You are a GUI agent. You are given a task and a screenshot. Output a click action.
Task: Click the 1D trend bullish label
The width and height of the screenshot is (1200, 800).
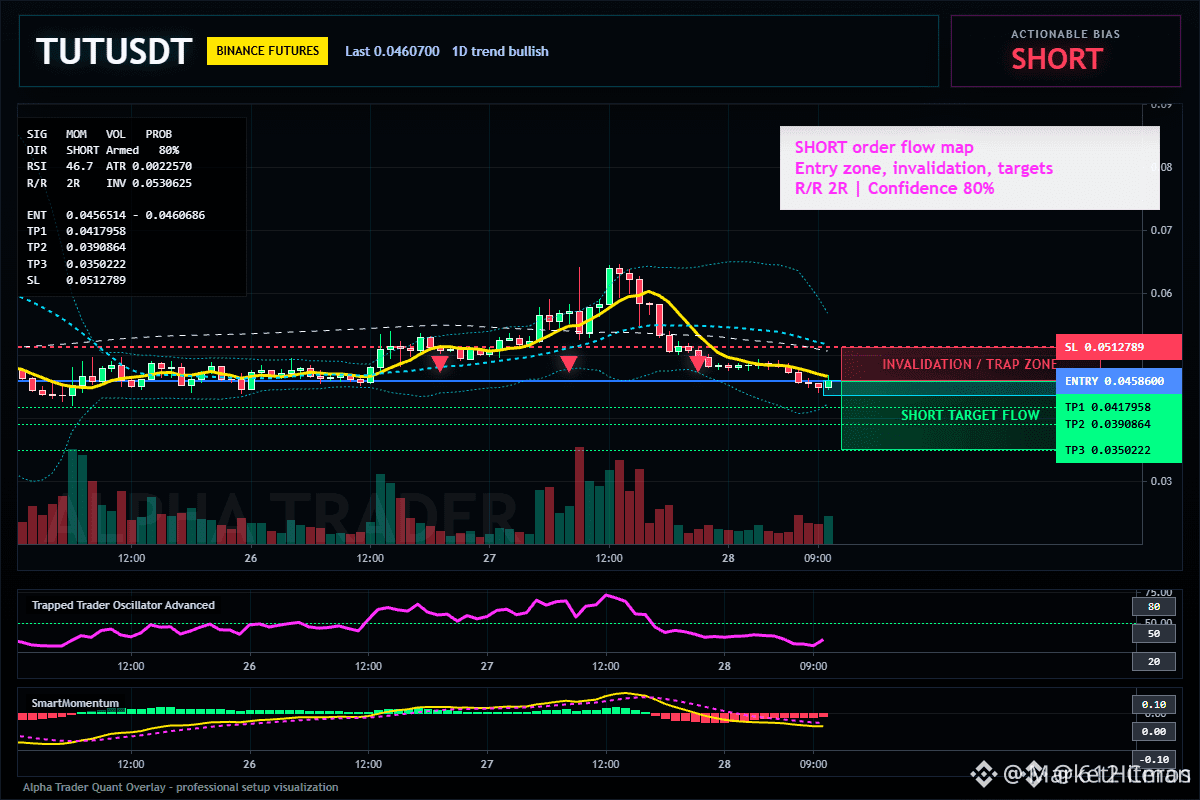click(x=500, y=51)
